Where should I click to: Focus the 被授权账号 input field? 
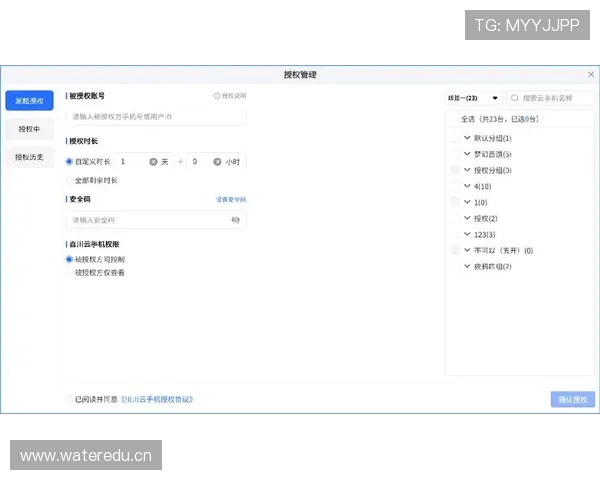[156, 117]
